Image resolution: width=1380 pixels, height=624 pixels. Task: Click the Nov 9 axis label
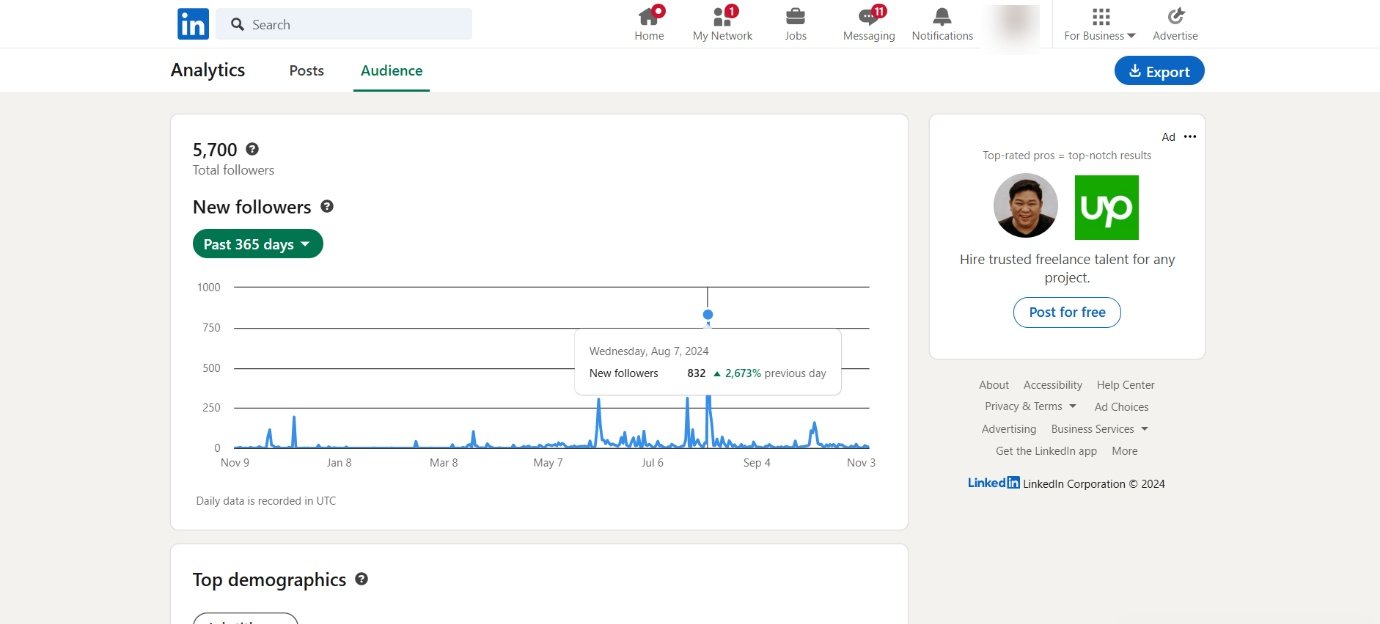[235, 463]
